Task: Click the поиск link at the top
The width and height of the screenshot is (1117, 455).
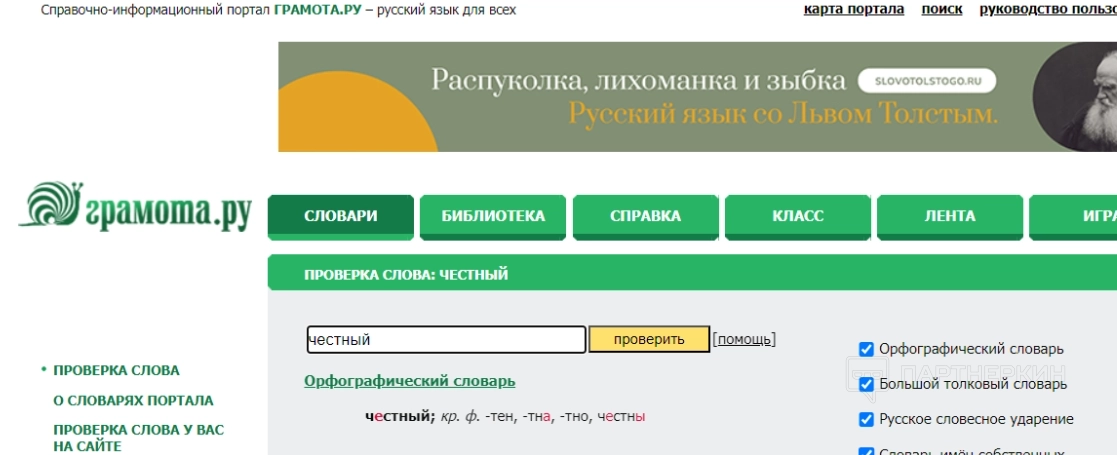Action: coord(942,9)
